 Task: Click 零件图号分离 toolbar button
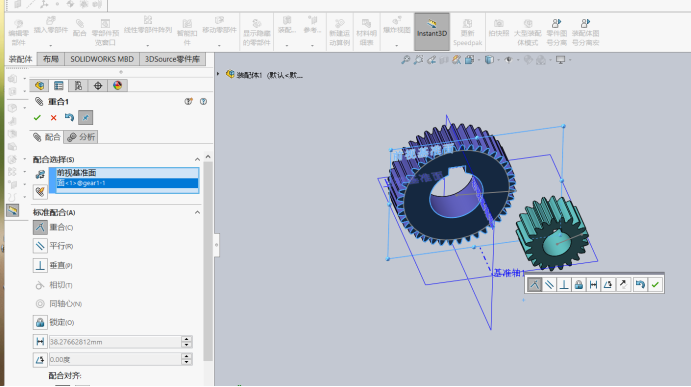[x=557, y=32]
